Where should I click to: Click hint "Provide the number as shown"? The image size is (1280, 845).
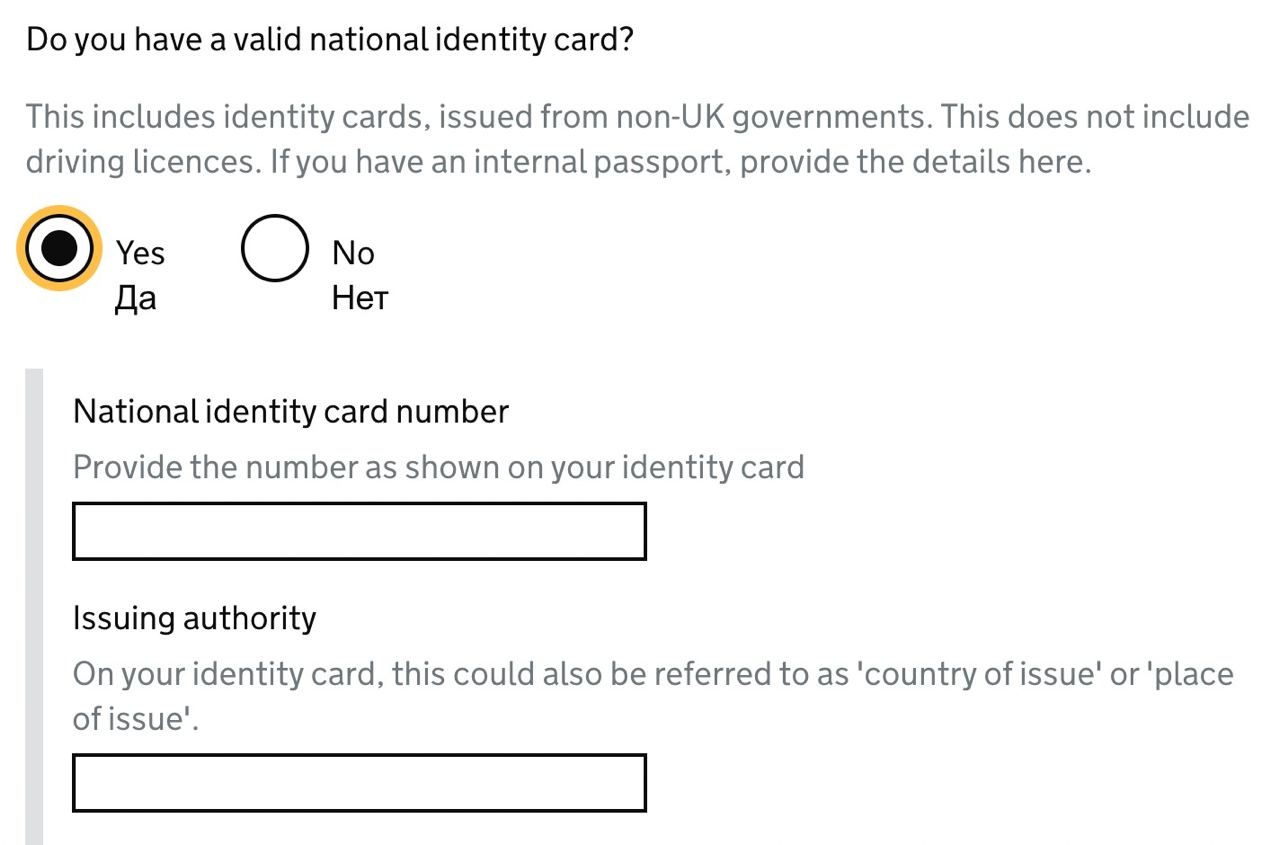438,467
